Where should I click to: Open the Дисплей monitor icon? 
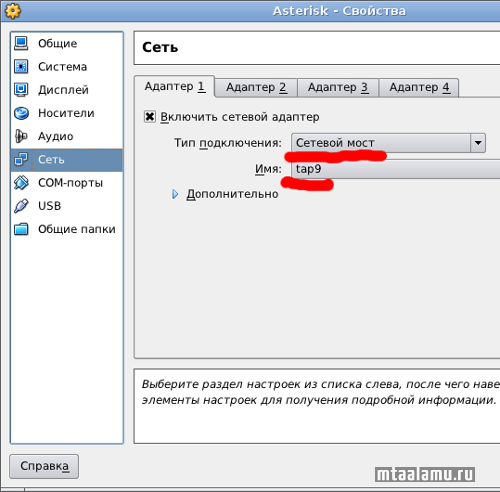coord(21,90)
